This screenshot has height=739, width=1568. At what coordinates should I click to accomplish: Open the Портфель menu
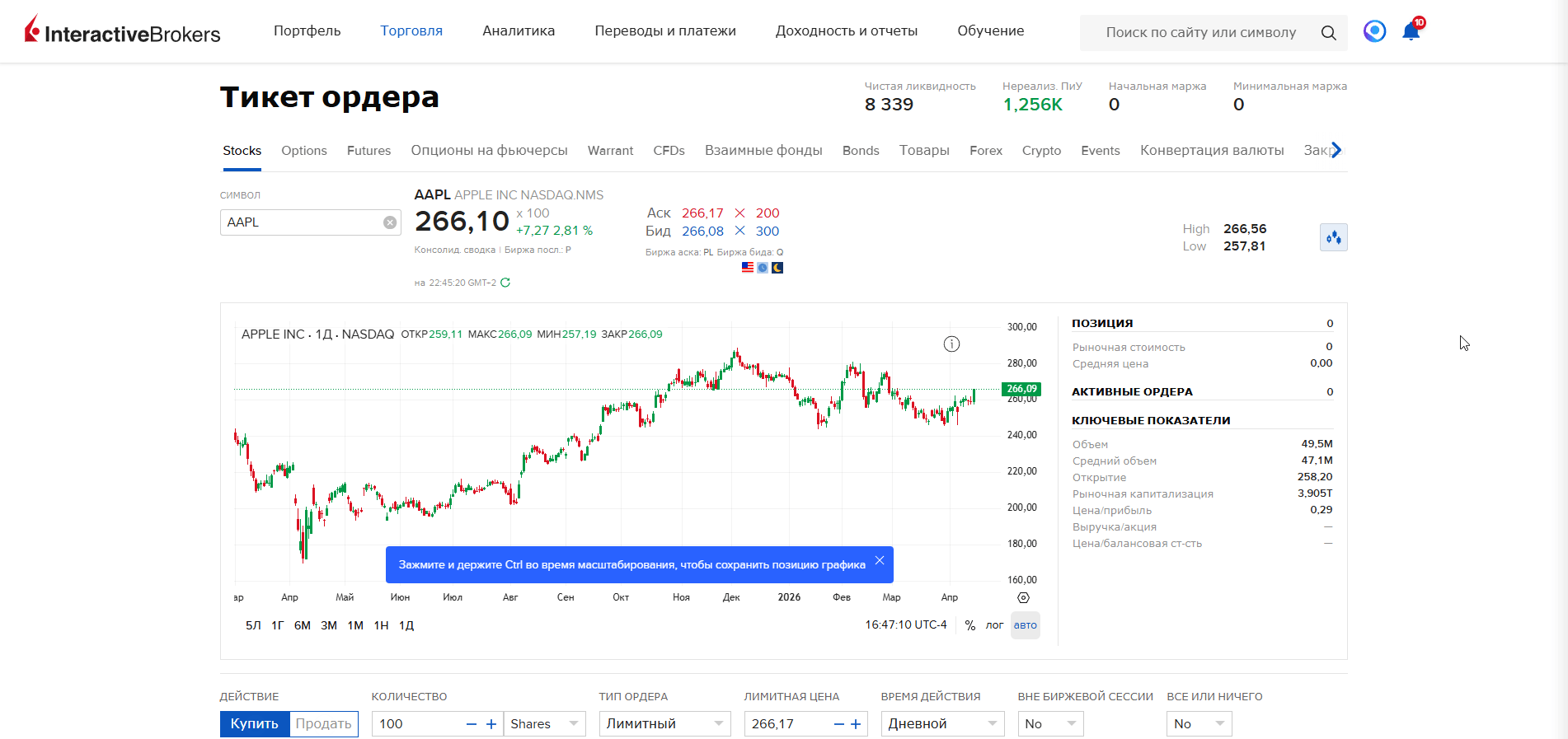tap(307, 31)
